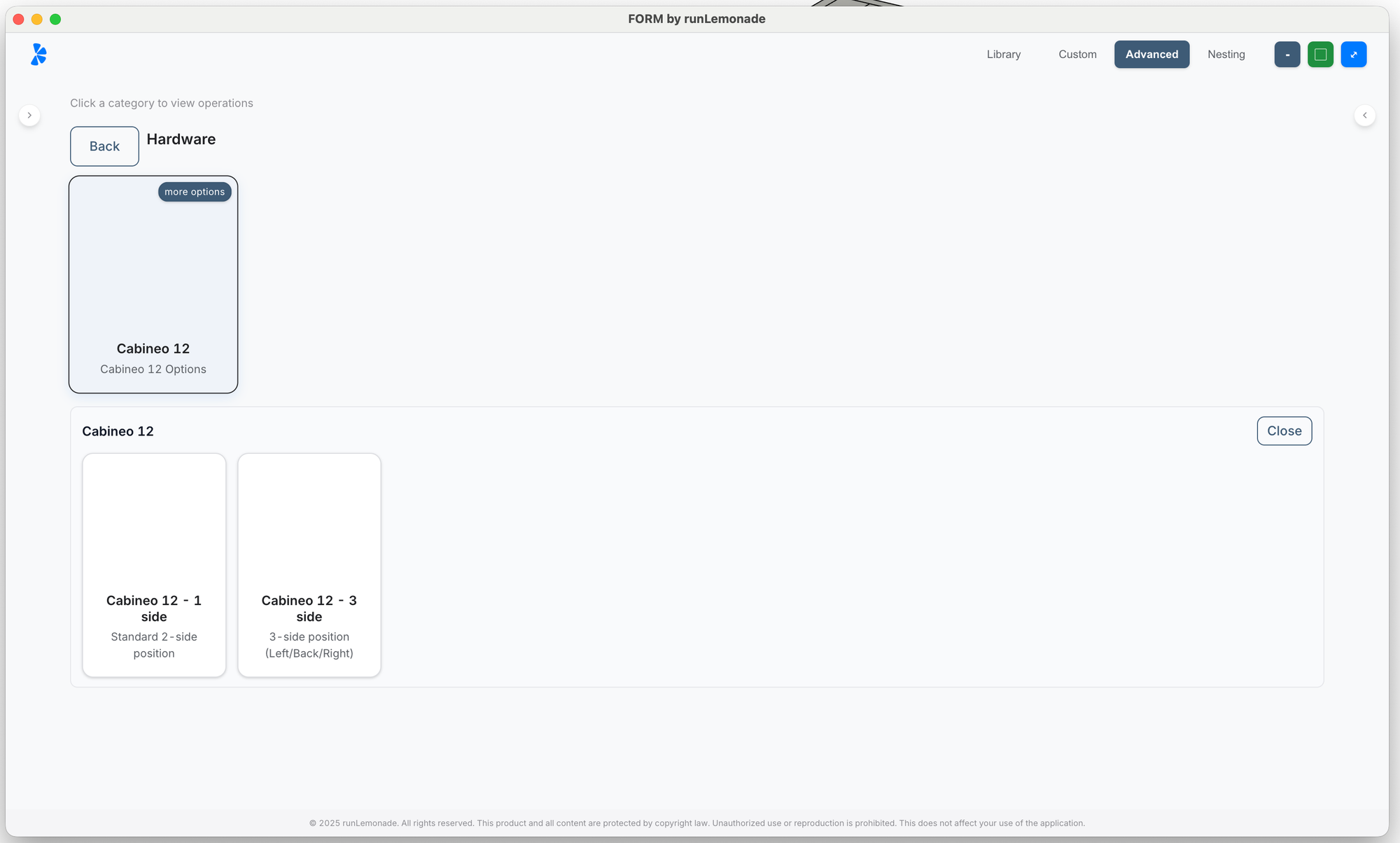Screen dimensions: 1400x843
Task: Switch to the Custom tab
Action: pyautogui.click(x=1077, y=55)
